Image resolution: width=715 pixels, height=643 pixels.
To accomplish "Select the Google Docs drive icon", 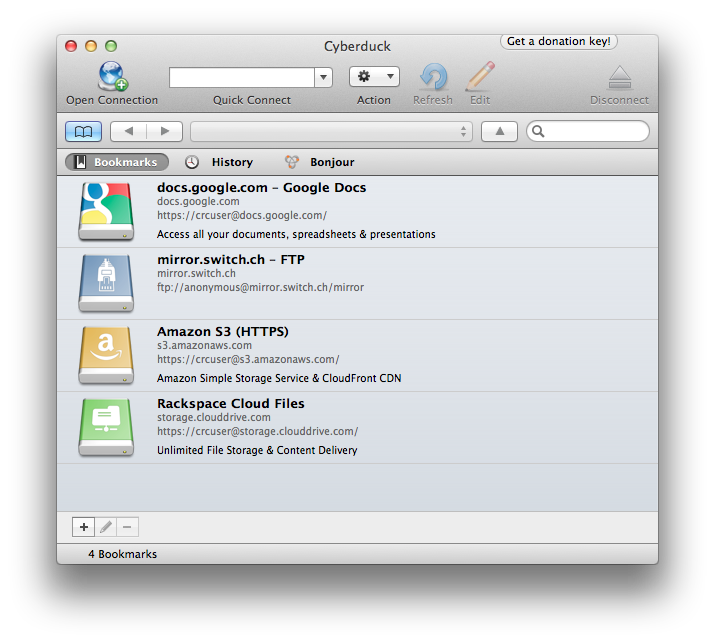I will click(106, 211).
